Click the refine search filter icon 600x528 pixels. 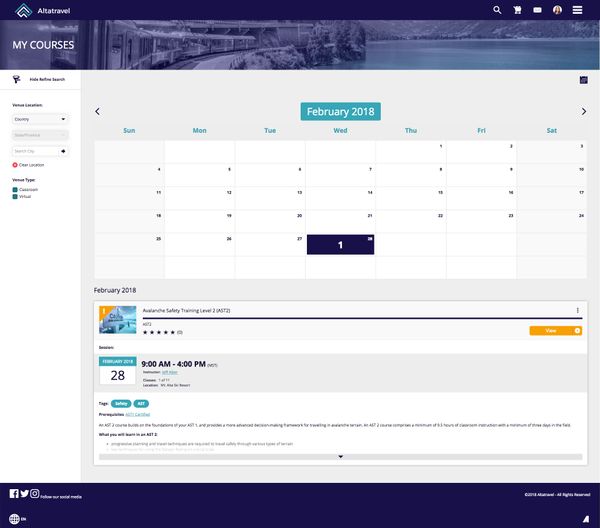16,79
